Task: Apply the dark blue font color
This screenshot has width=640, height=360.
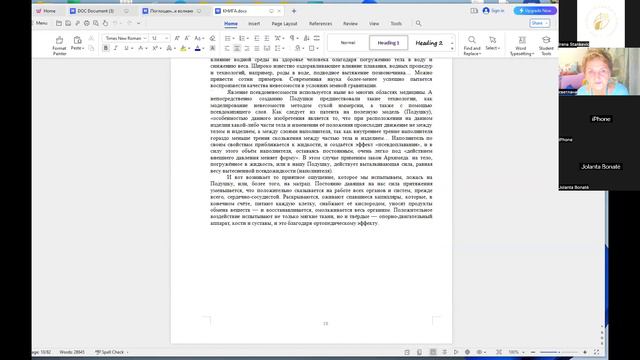Action: [198, 48]
